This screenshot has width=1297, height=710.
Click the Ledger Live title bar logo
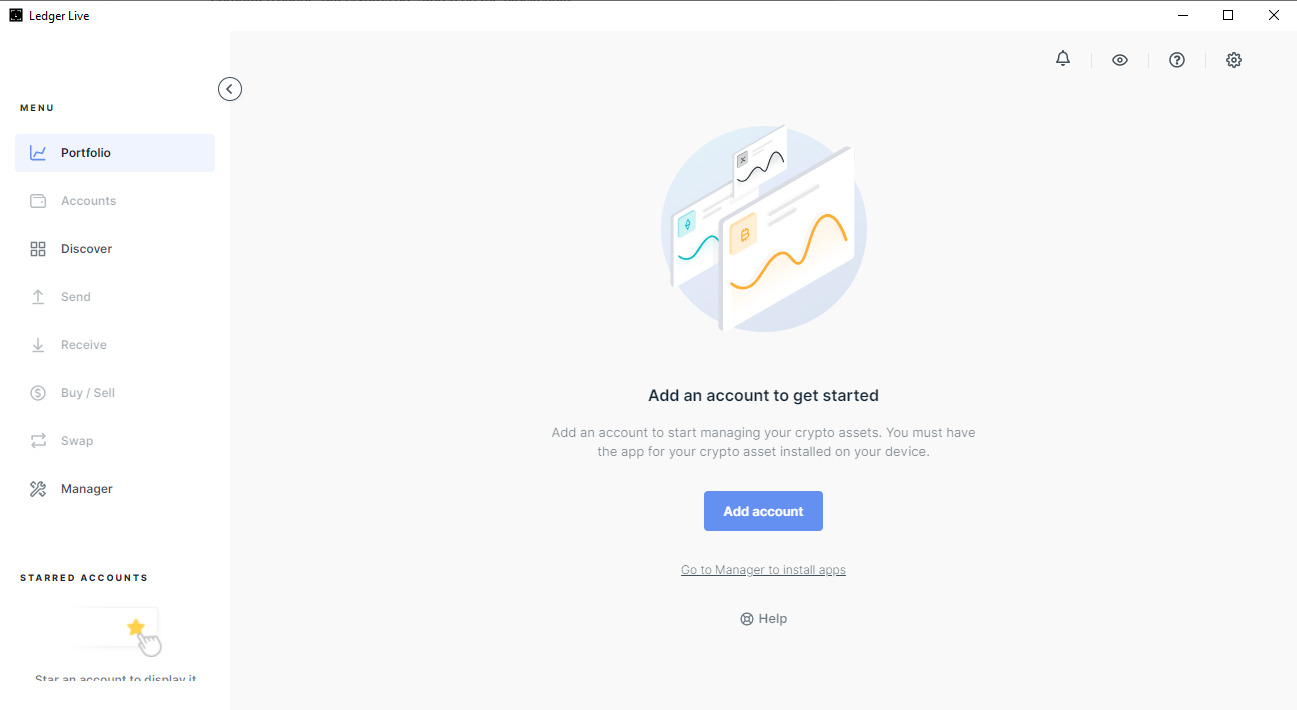coord(16,15)
